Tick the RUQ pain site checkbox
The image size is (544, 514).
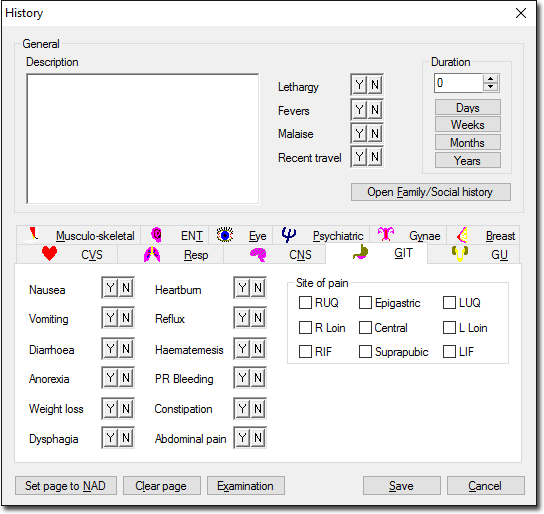(x=305, y=302)
